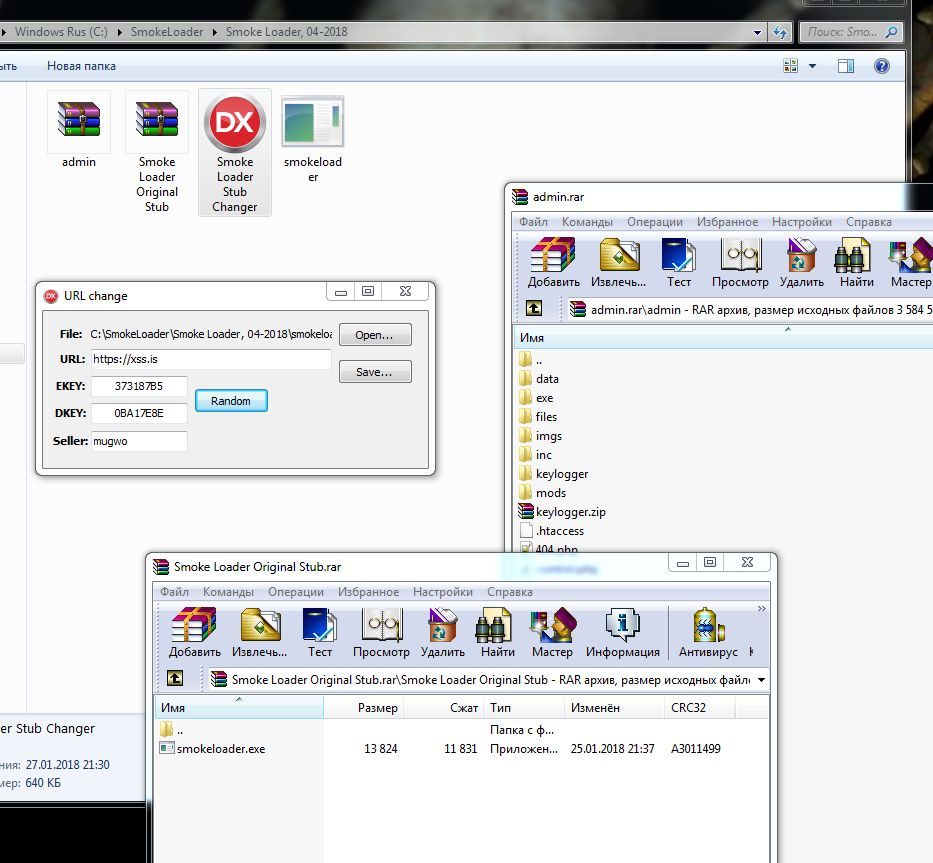Open Справка menu in admin.rar
The image size is (933, 863).
869,222
